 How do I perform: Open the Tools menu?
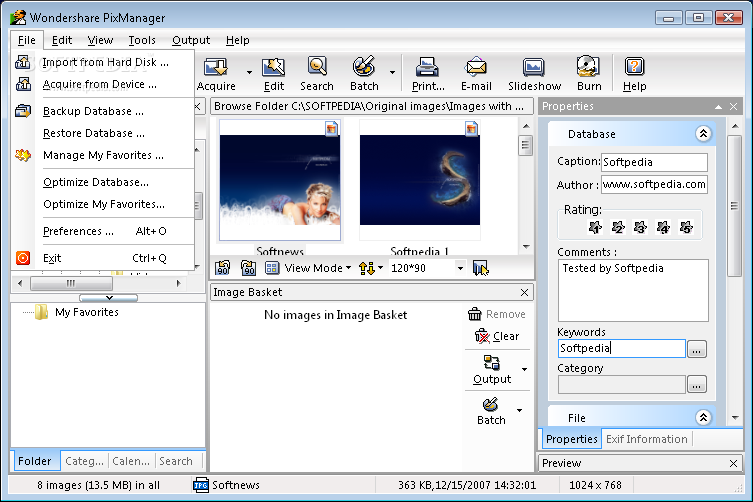tap(142, 40)
